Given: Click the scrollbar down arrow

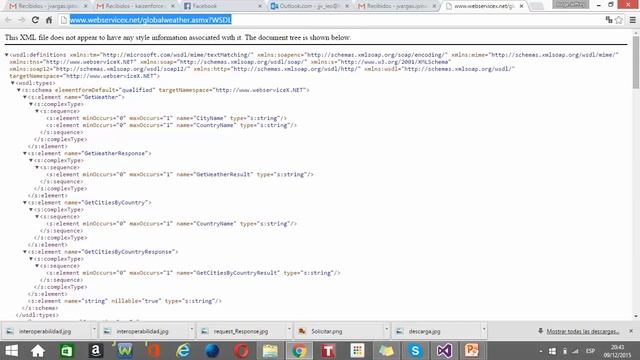Looking at the screenshot, I should [x=636, y=316].
